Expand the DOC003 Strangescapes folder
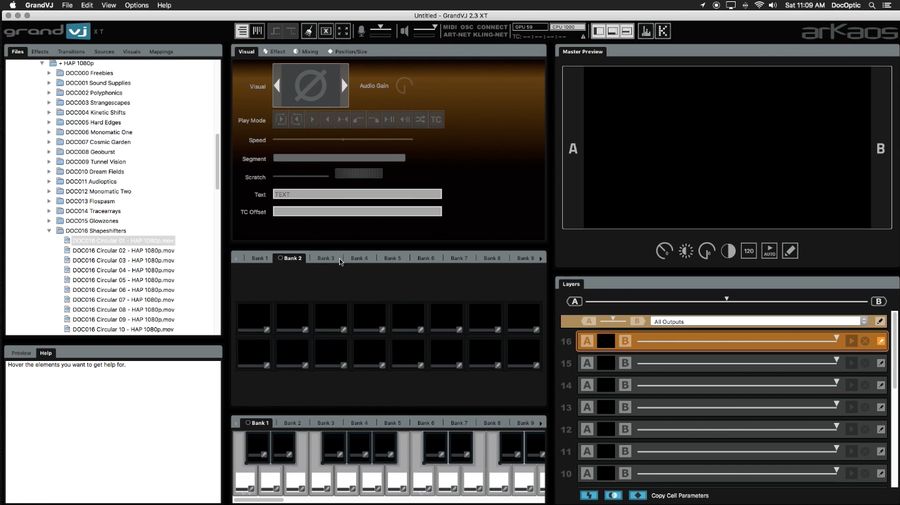The image size is (900, 505). click(x=49, y=103)
